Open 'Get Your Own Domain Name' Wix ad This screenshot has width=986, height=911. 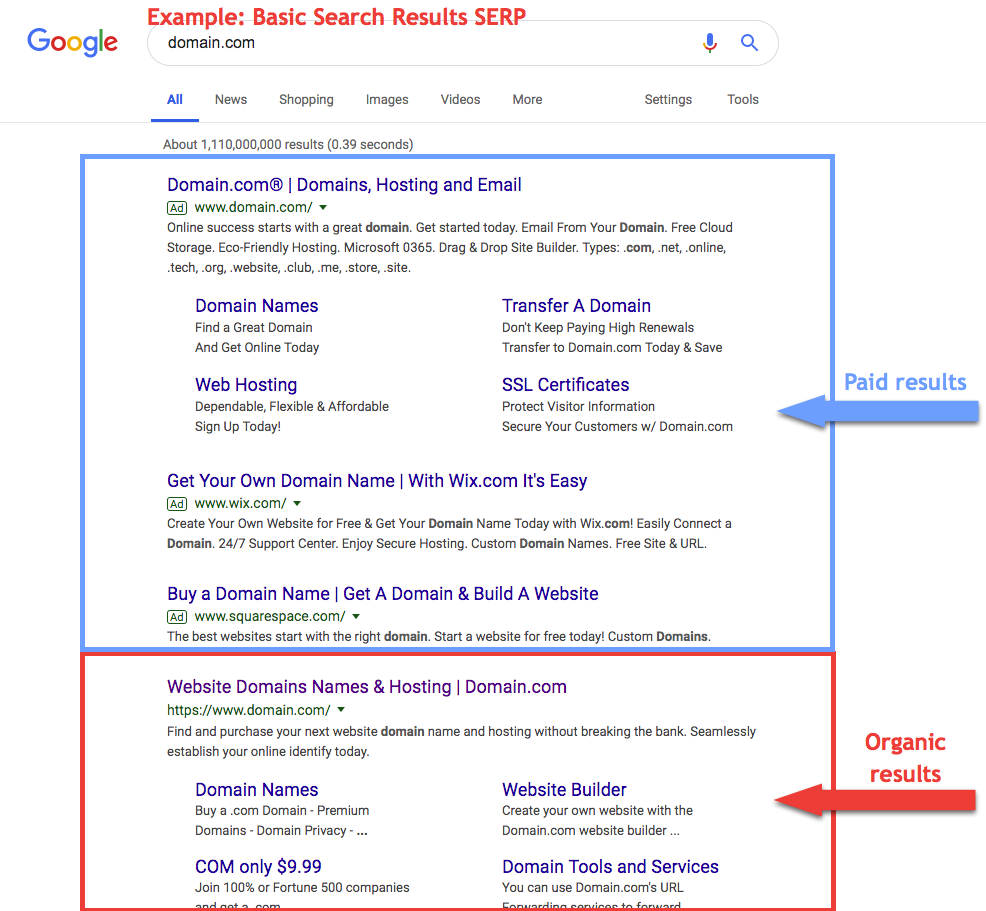[377, 481]
